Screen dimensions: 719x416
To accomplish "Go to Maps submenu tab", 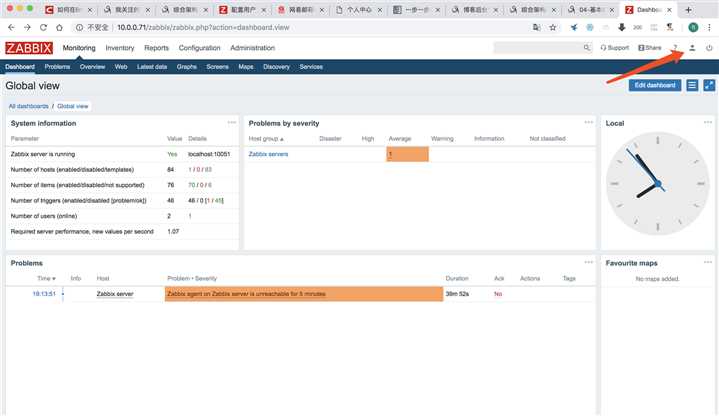I will (x=246, y=67).
